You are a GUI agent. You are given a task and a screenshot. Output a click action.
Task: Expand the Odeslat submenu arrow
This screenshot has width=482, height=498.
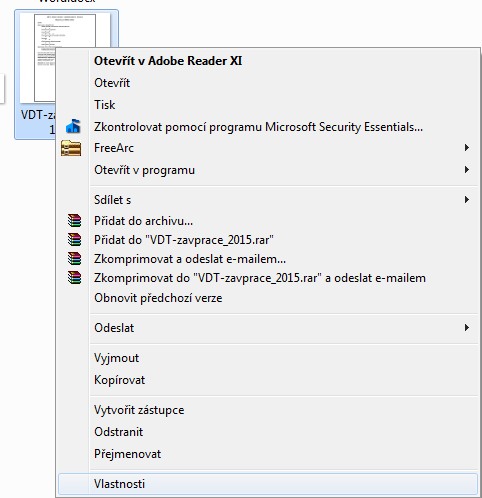click(467, 328)
